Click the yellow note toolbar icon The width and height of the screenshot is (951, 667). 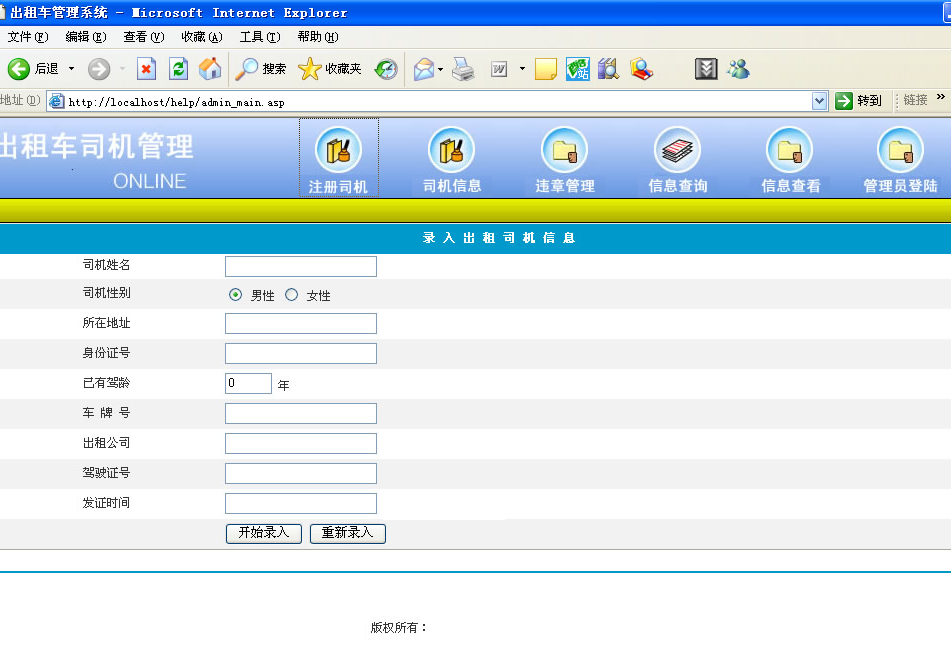pyautogui.click(x=546, y=69)
